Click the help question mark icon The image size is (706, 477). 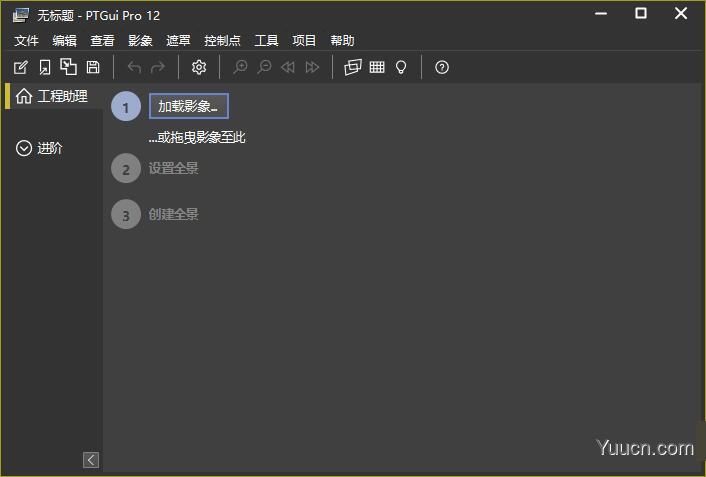pyautogui.click(x=442, y=67)
